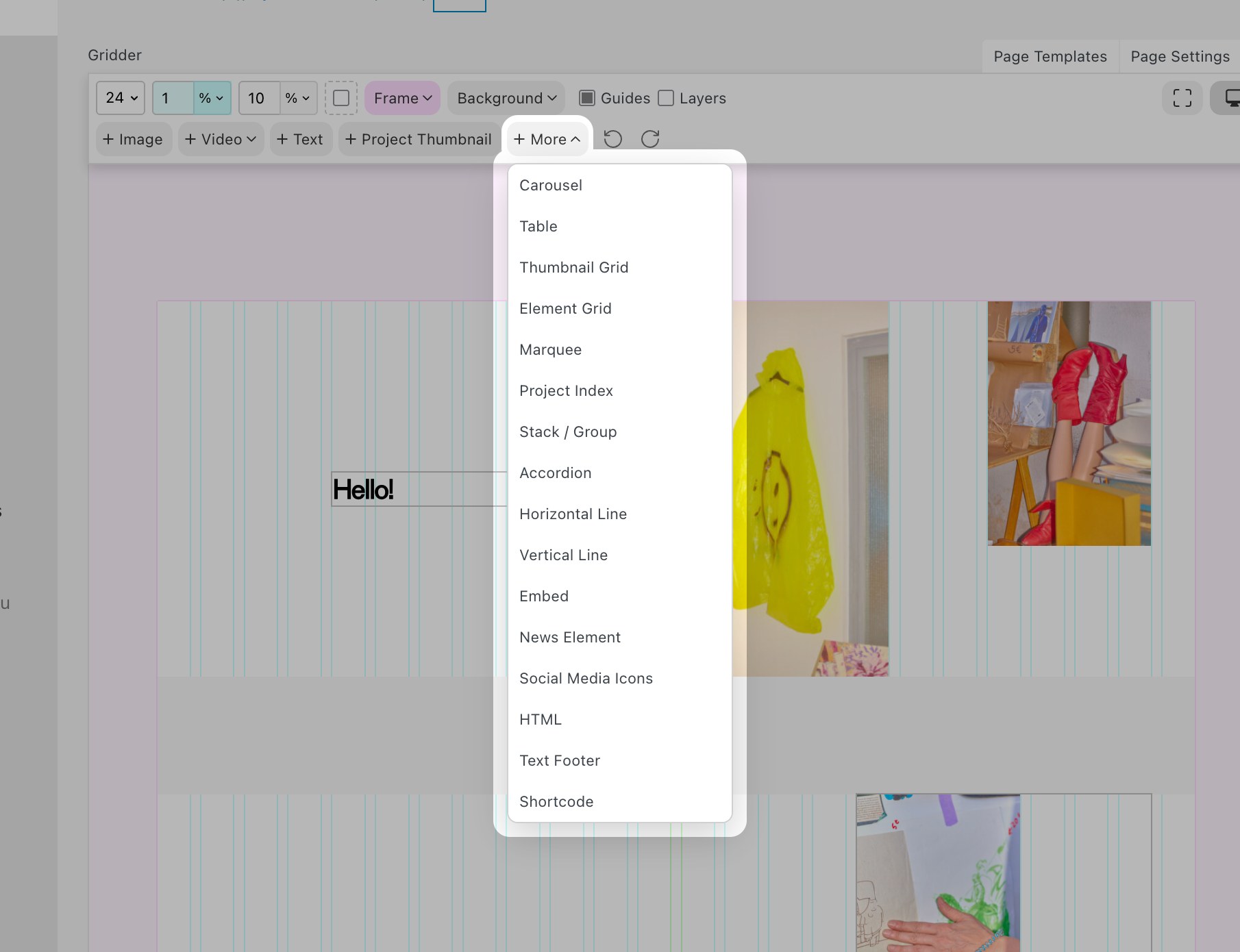
Task: Click the redo arrow icon
Action: click(x=650, y=139)
